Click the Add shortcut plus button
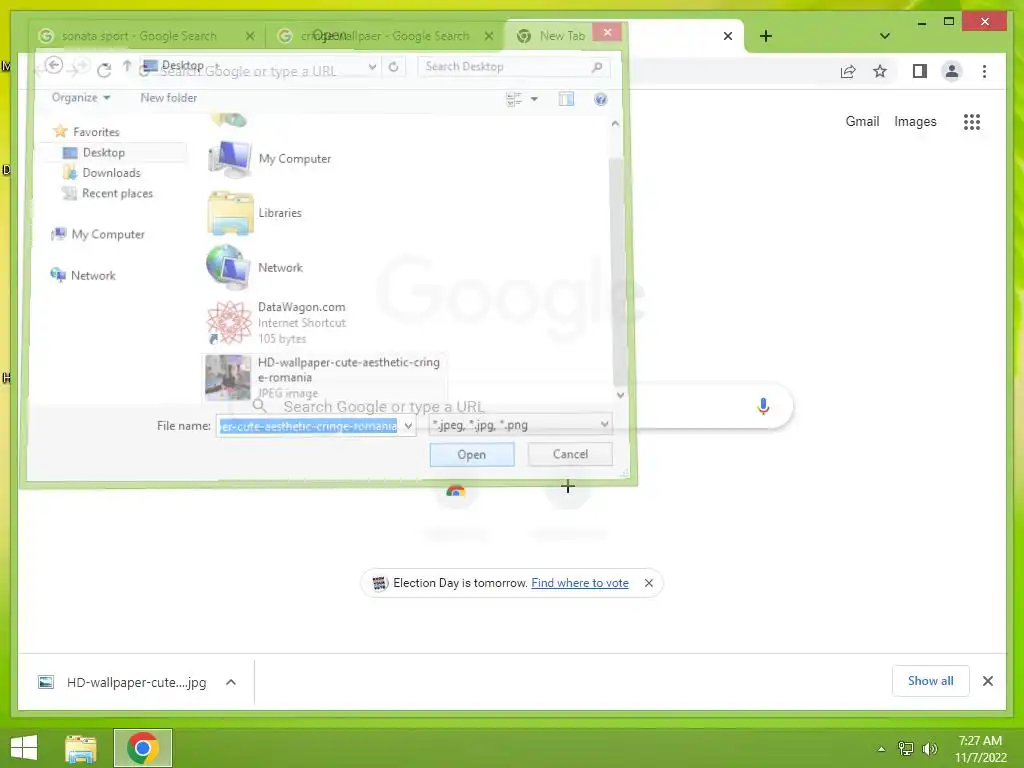Screen dimensions: 1024x768 coord(568,487)
